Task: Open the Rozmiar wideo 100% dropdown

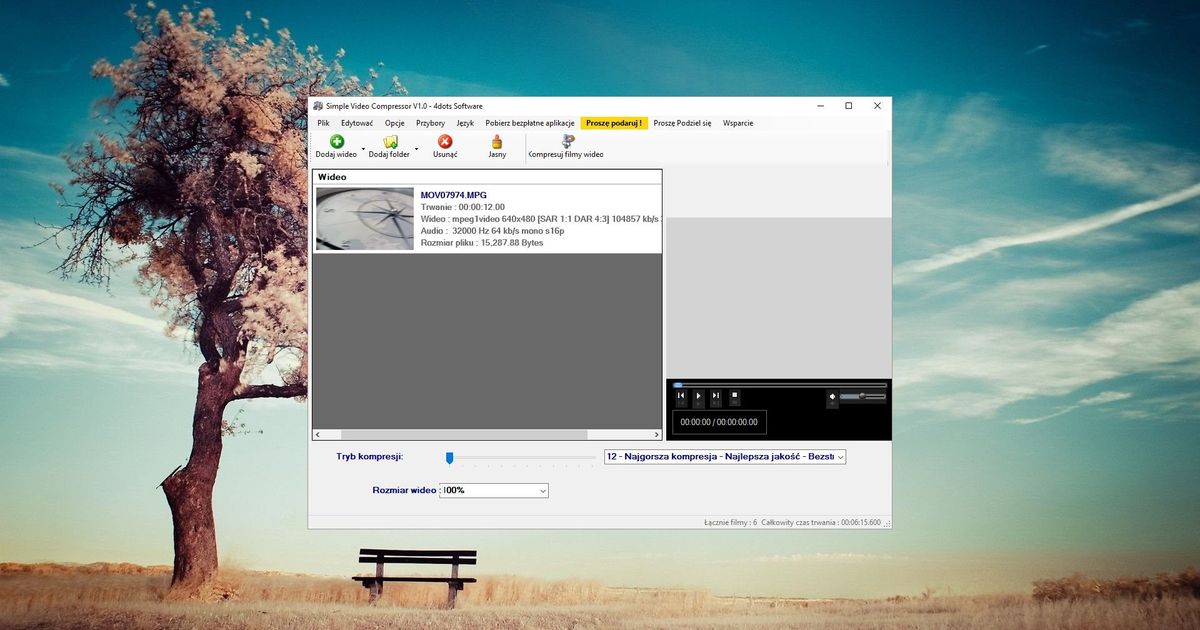Action: click(493, 490)
